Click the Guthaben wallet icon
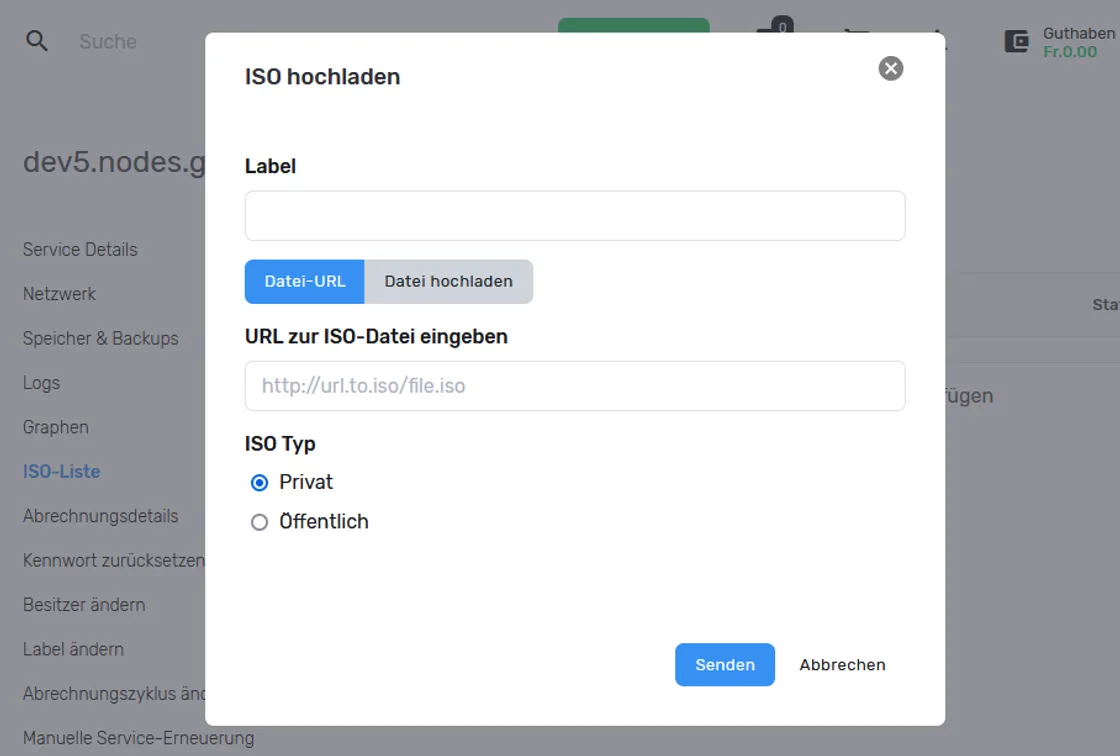The height and width of the screenshot is (756, 1120). [1016, 41]
